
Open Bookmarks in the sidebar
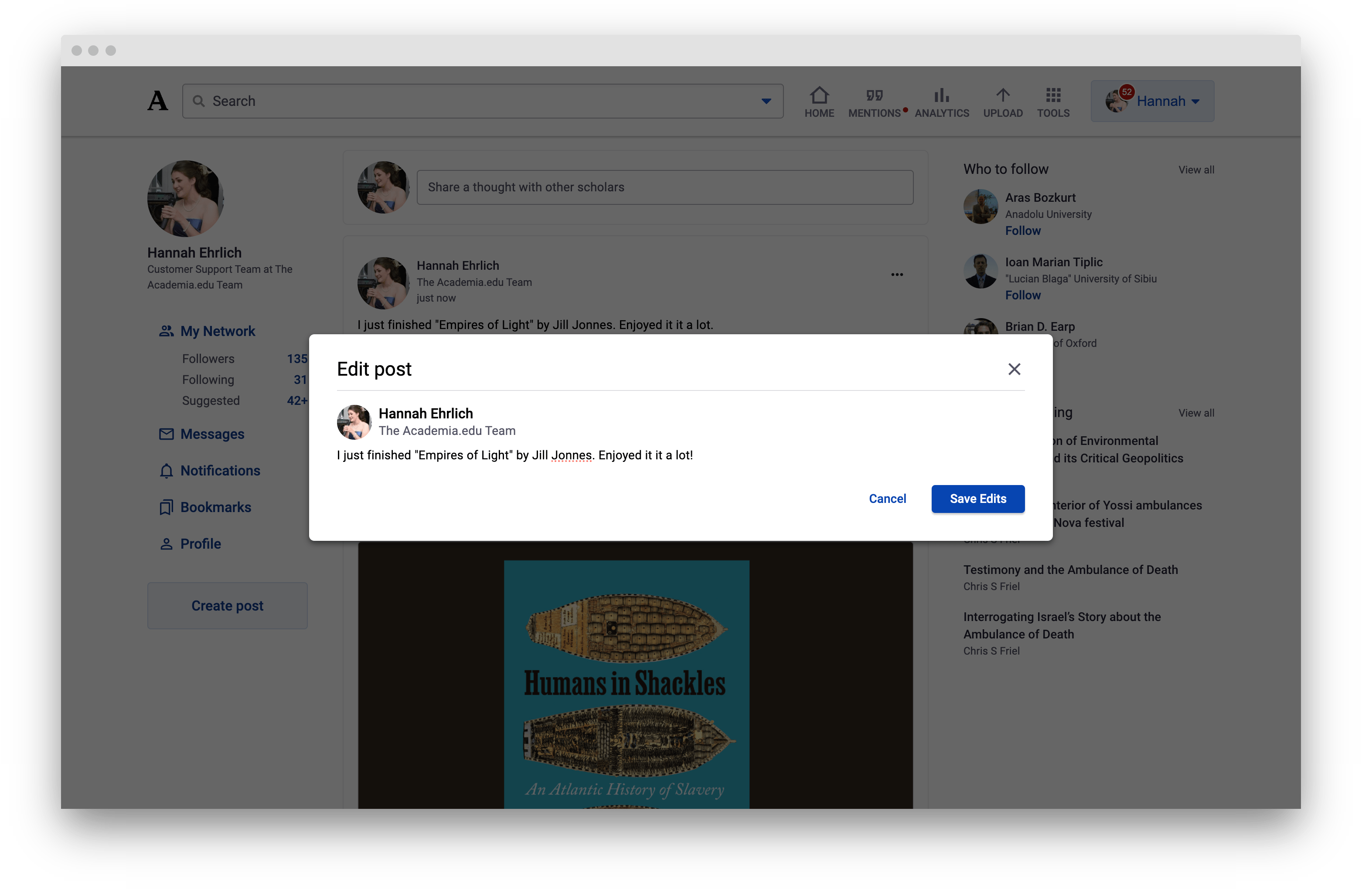click(x=215, y=507)
